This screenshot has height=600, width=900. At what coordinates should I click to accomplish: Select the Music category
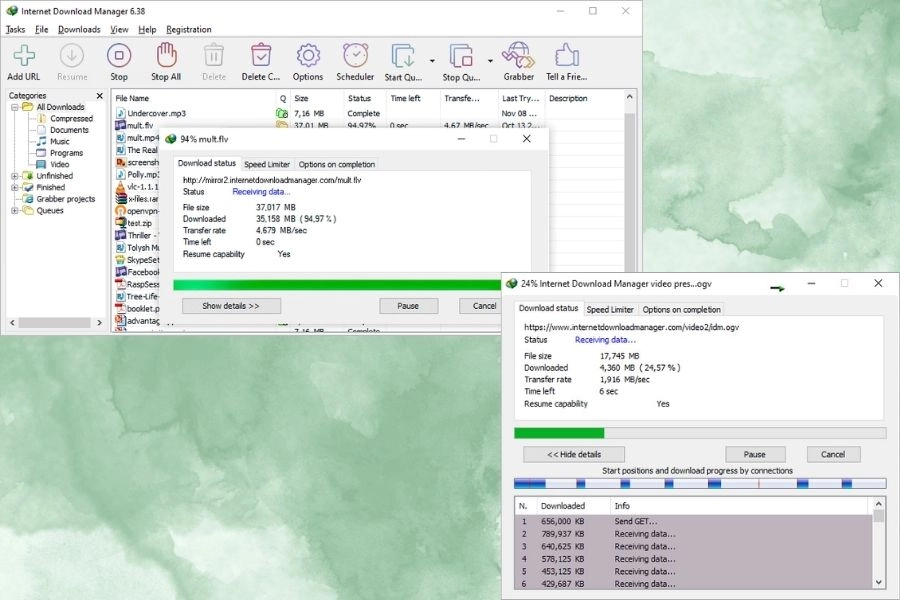click(60, 141)
